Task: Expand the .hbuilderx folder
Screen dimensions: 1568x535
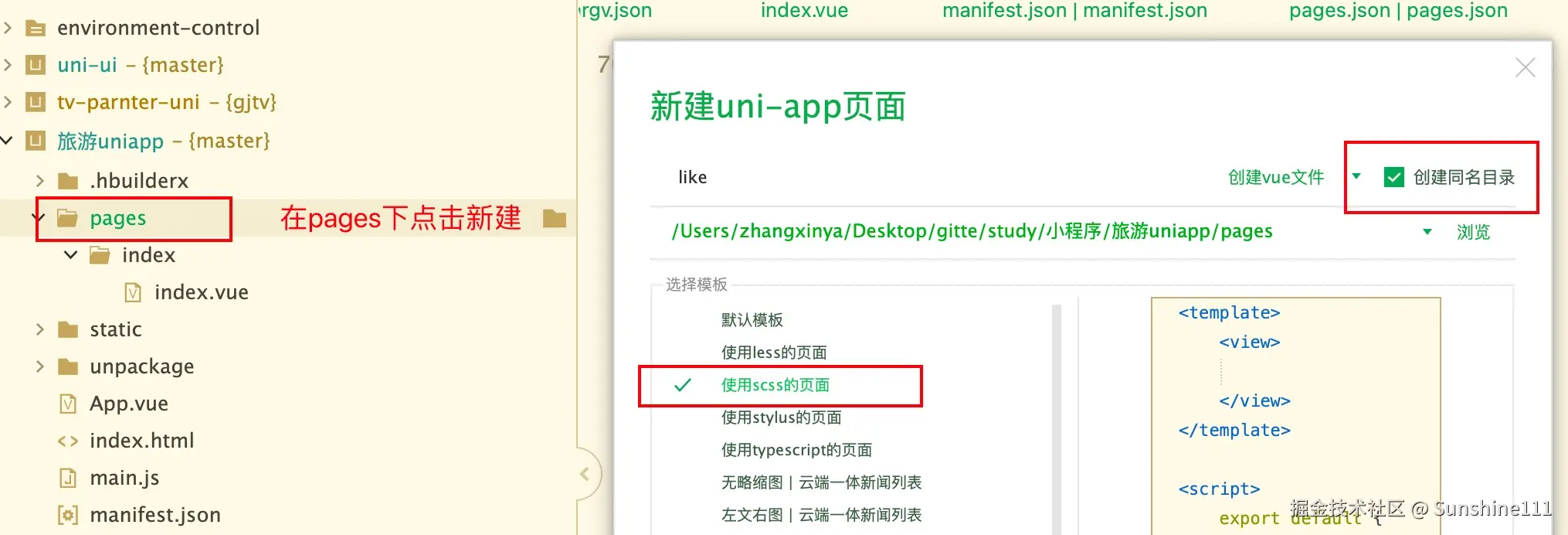Action: [x=40, y=181]
